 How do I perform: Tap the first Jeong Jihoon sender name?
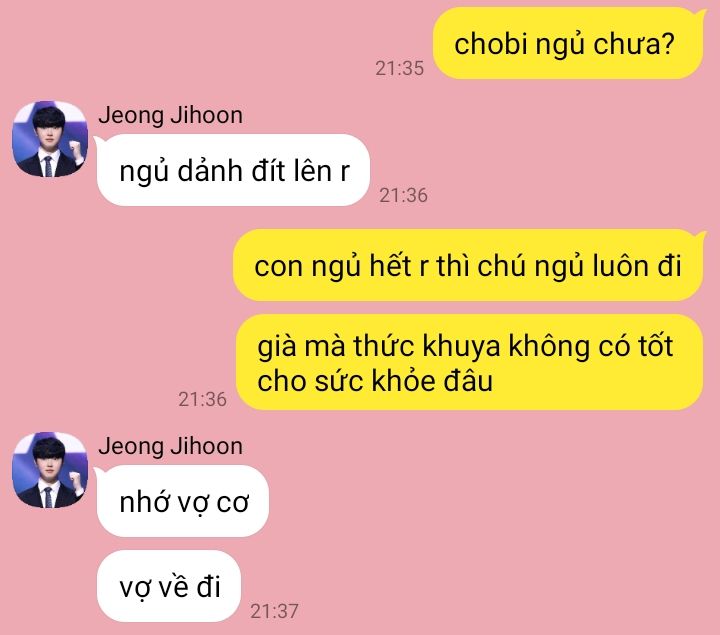[x=170, y=115]
